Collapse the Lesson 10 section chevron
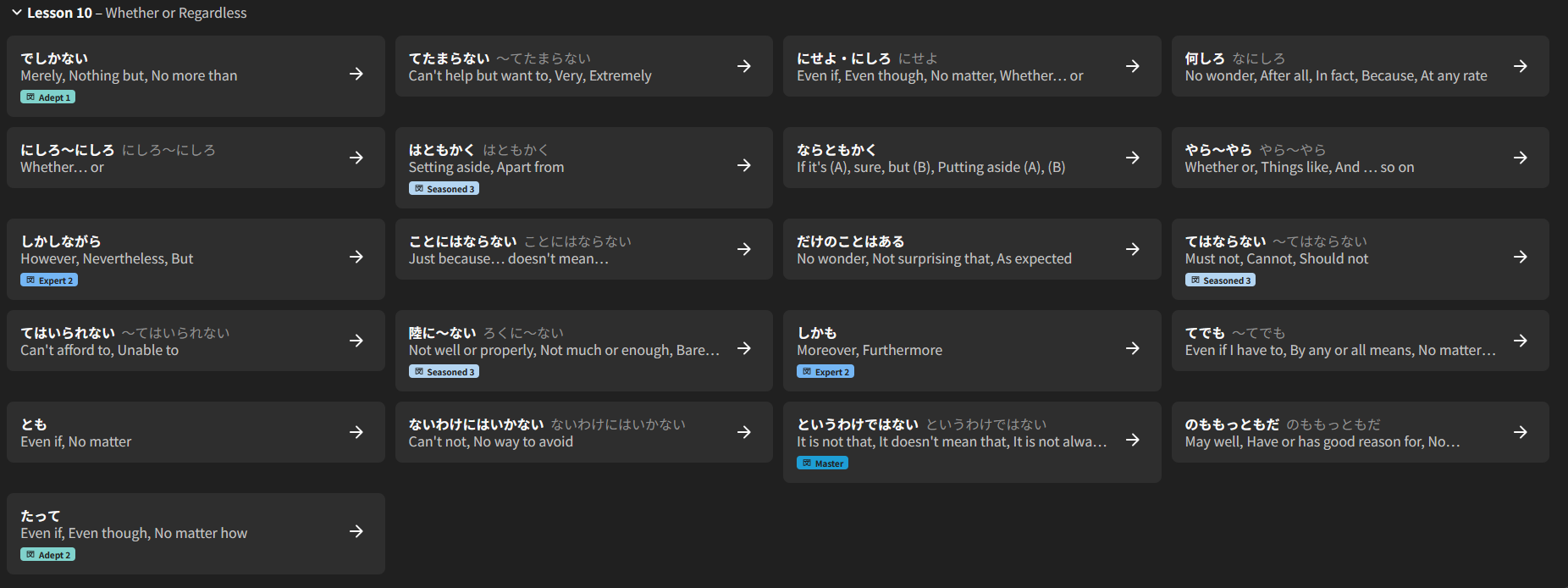This screenshot has width=1568, height=588. click(16, 13)
